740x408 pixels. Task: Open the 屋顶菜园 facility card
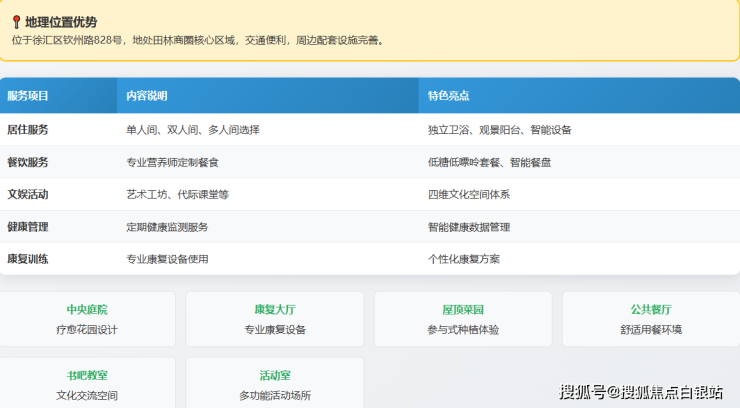(463, 319)
